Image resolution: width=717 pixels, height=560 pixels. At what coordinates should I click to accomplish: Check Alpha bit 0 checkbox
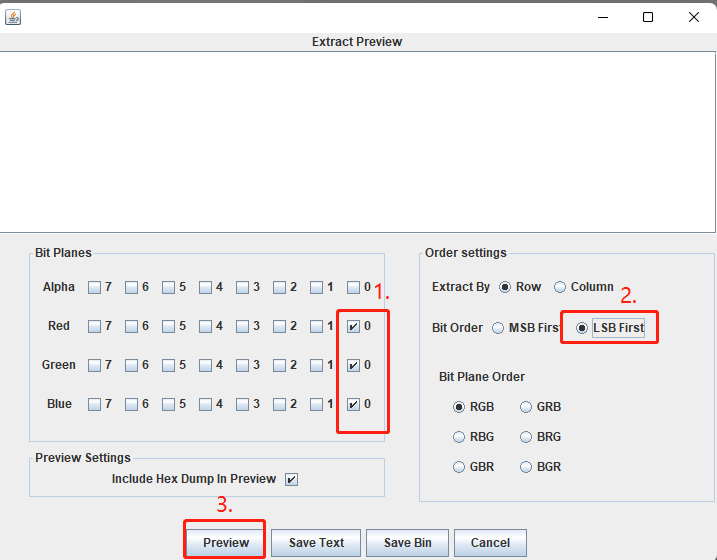(353, 288)
